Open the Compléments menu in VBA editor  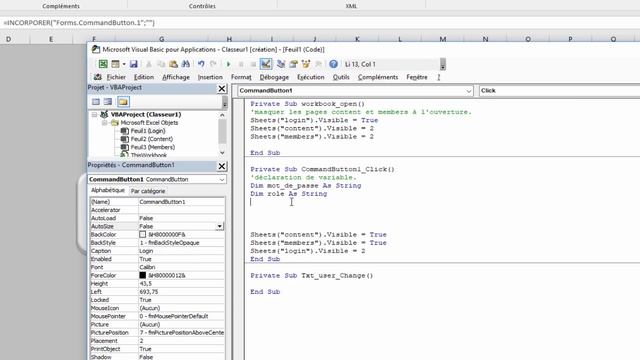[378, 77]
